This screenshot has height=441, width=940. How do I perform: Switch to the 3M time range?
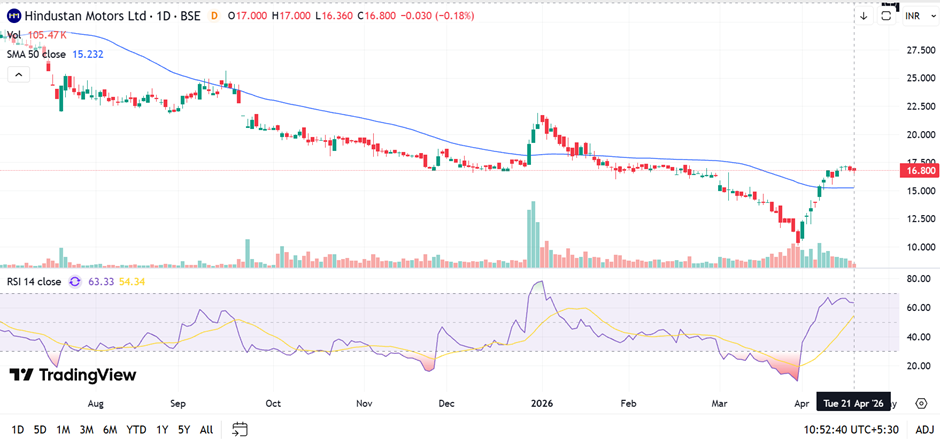[86, 429]
